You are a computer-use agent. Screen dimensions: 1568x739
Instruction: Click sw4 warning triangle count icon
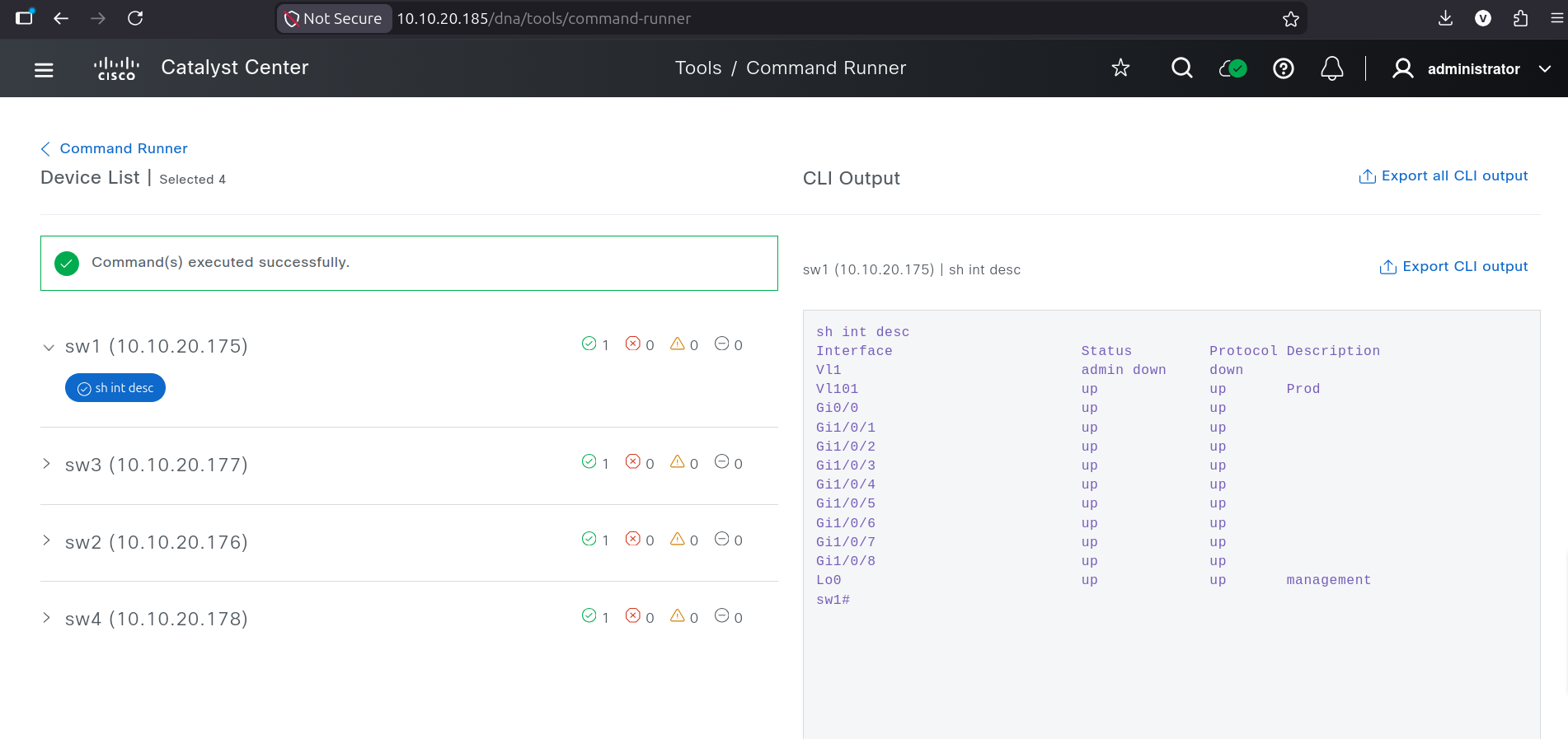tap(678, 615)
